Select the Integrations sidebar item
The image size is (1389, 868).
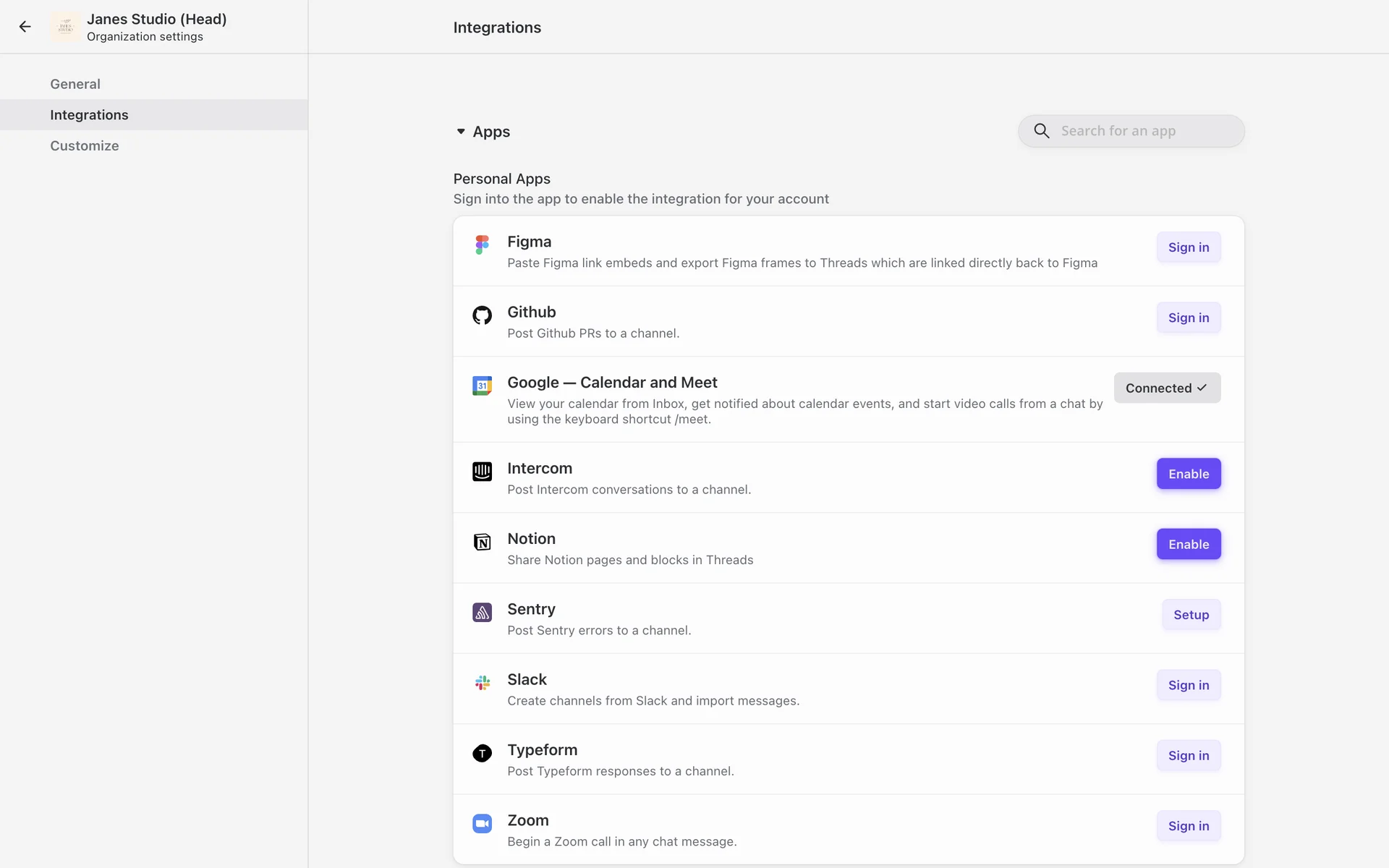point(89,115)
